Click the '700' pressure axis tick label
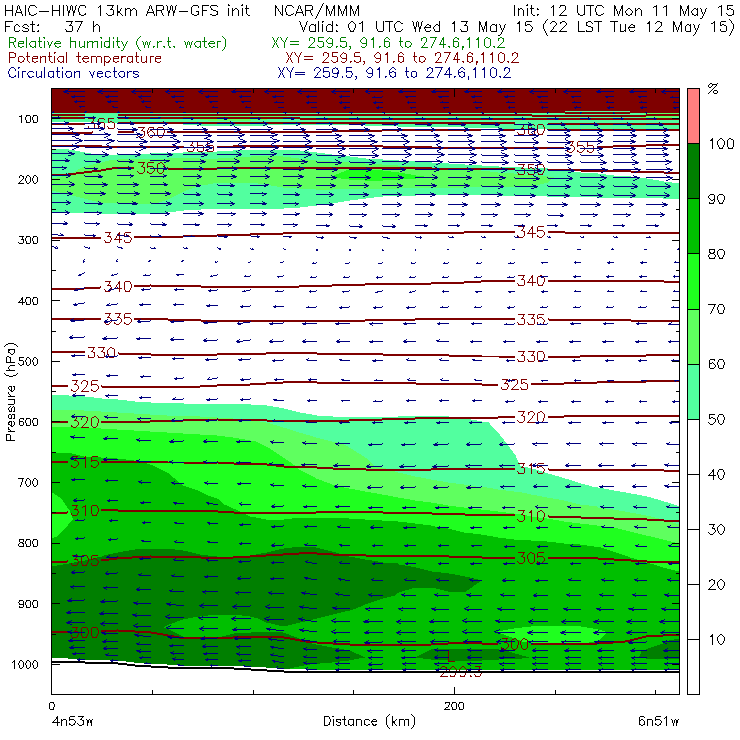Screen dimensions: 740x740 28,482
